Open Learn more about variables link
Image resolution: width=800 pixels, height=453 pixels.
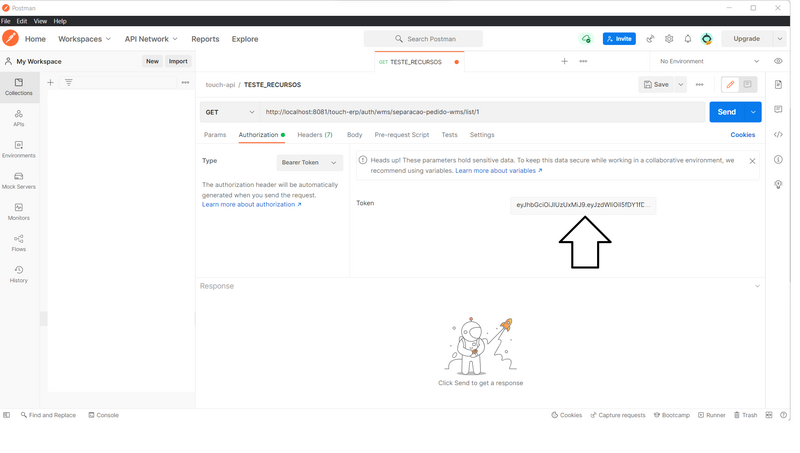point(498,171)
